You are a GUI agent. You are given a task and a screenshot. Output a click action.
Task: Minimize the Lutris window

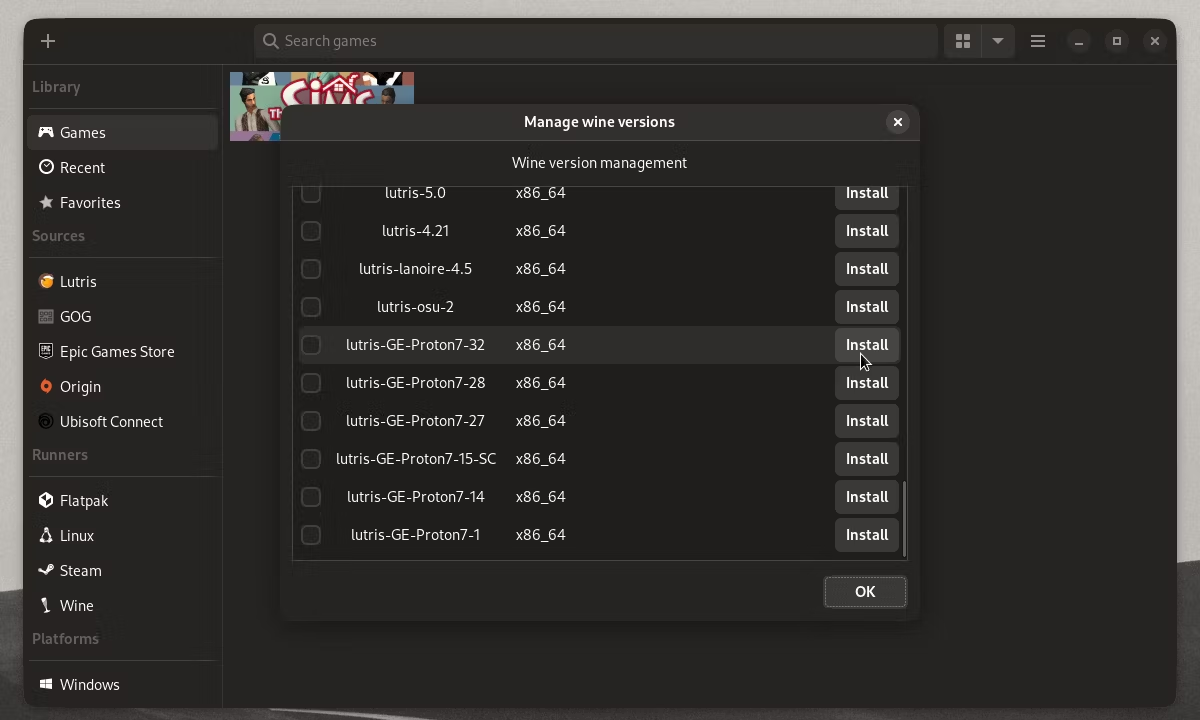click(1079, 41)
